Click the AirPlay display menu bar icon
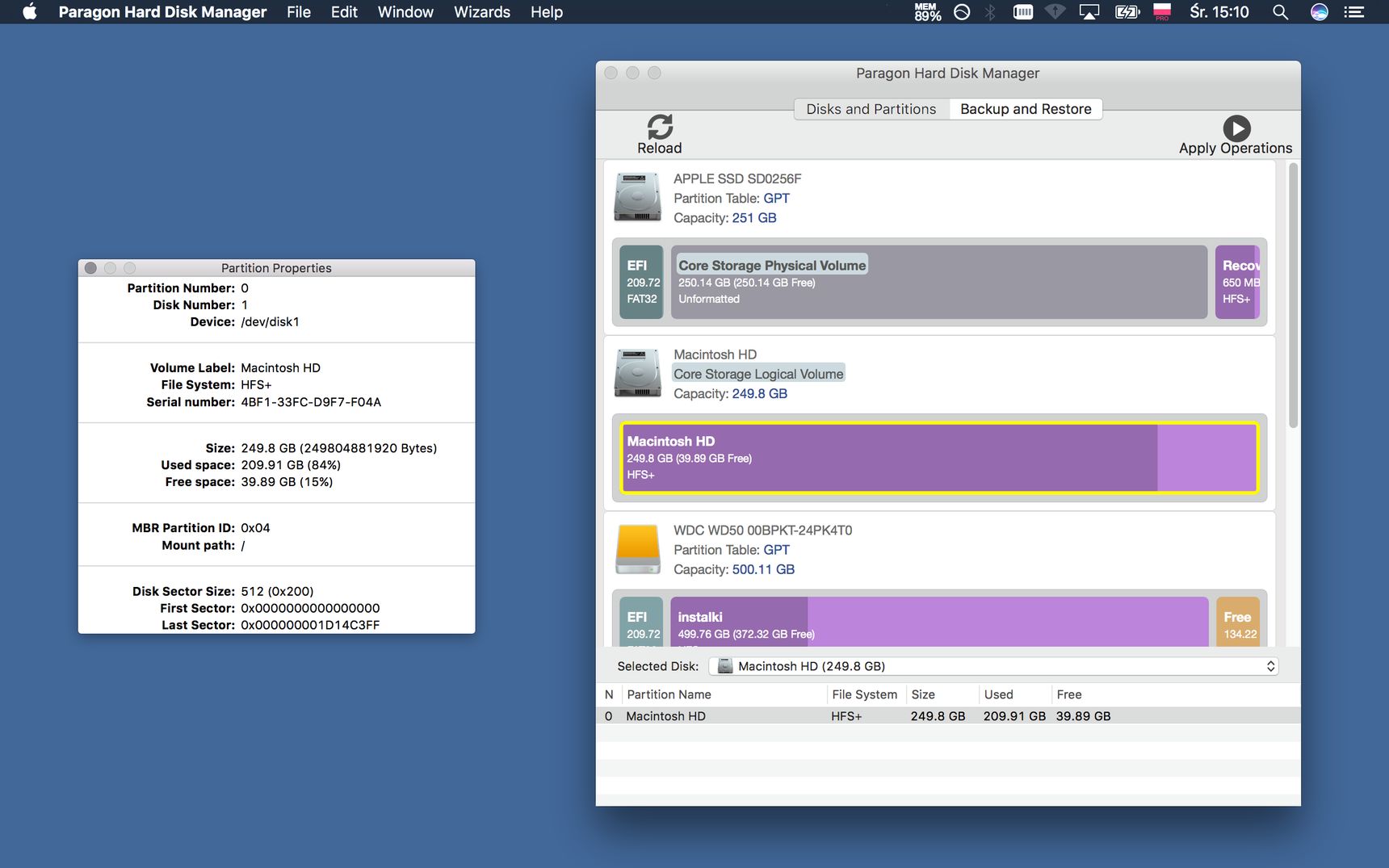This screenshot has width=1389, height=868. [x=1089, y=12]
